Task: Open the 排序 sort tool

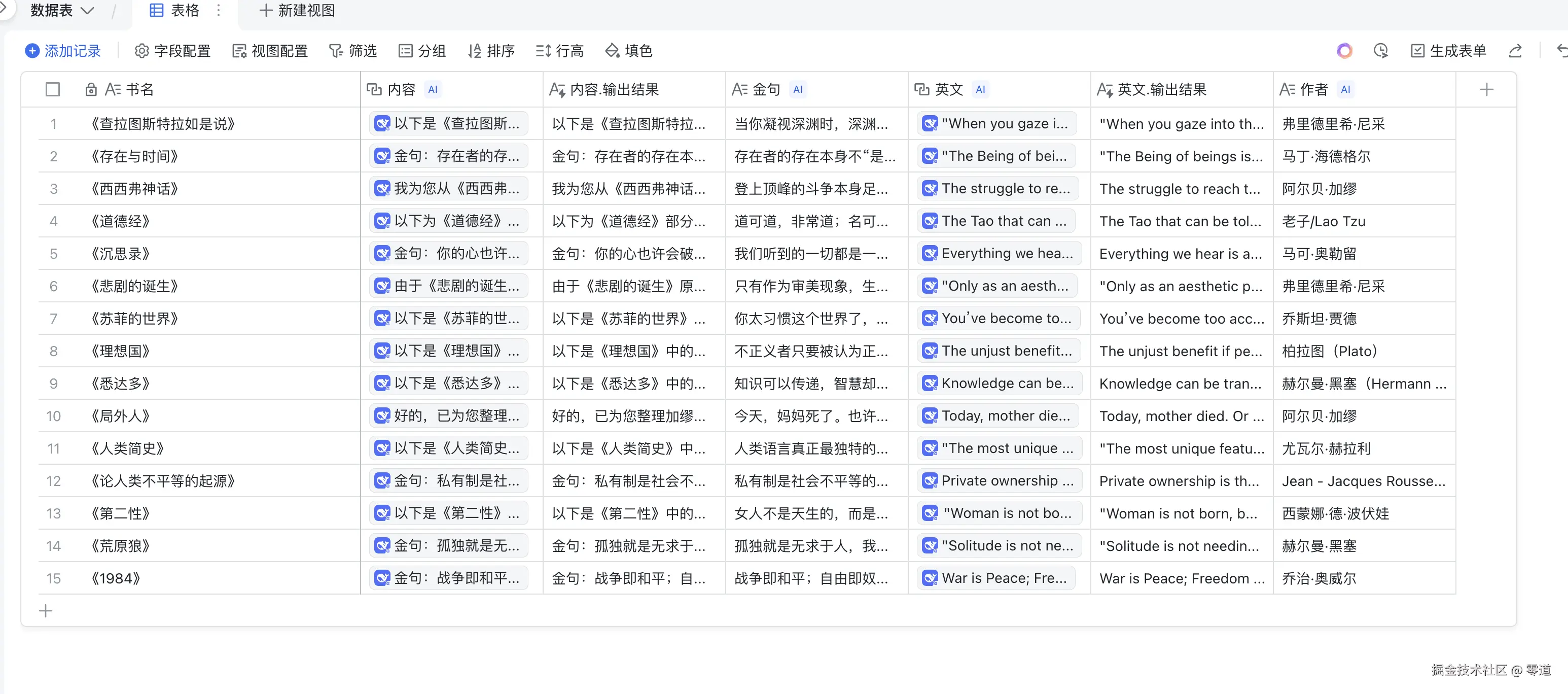Action: tap(491, 51)
